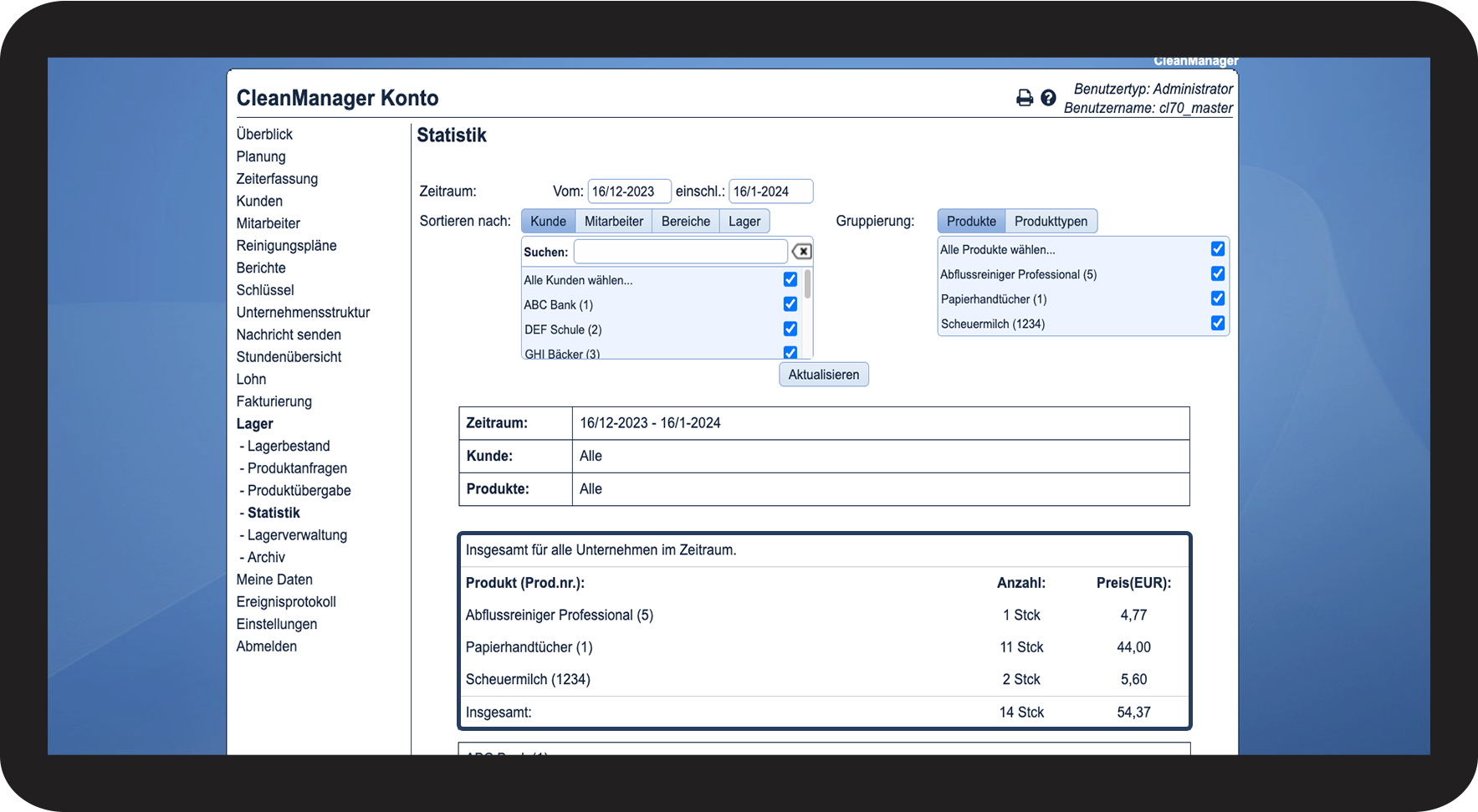Sort by the Bereiche tab
This screenshot has width=1478, height=812.
[685, 222]
